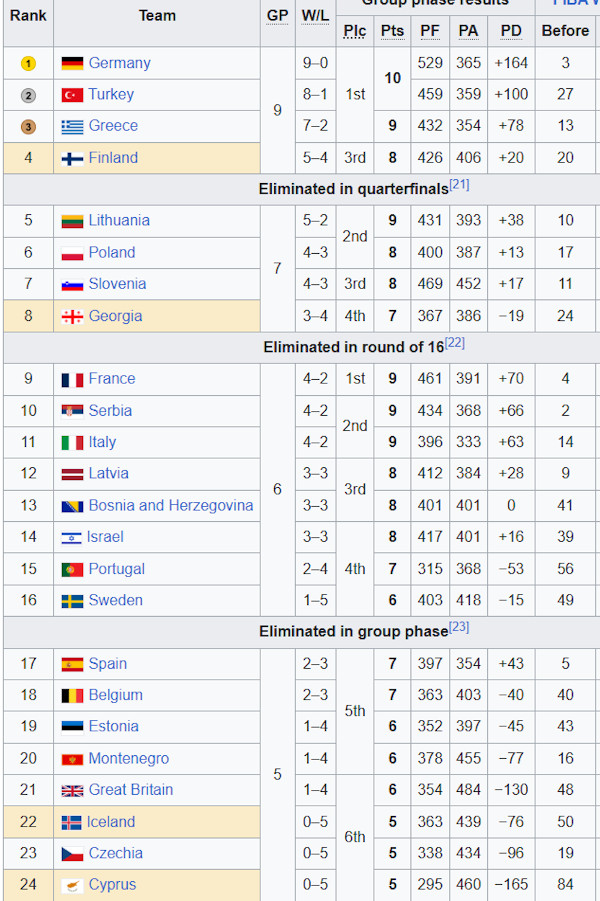
Task: Click the Finland flag icon
Action: click(x=72, y=158)
